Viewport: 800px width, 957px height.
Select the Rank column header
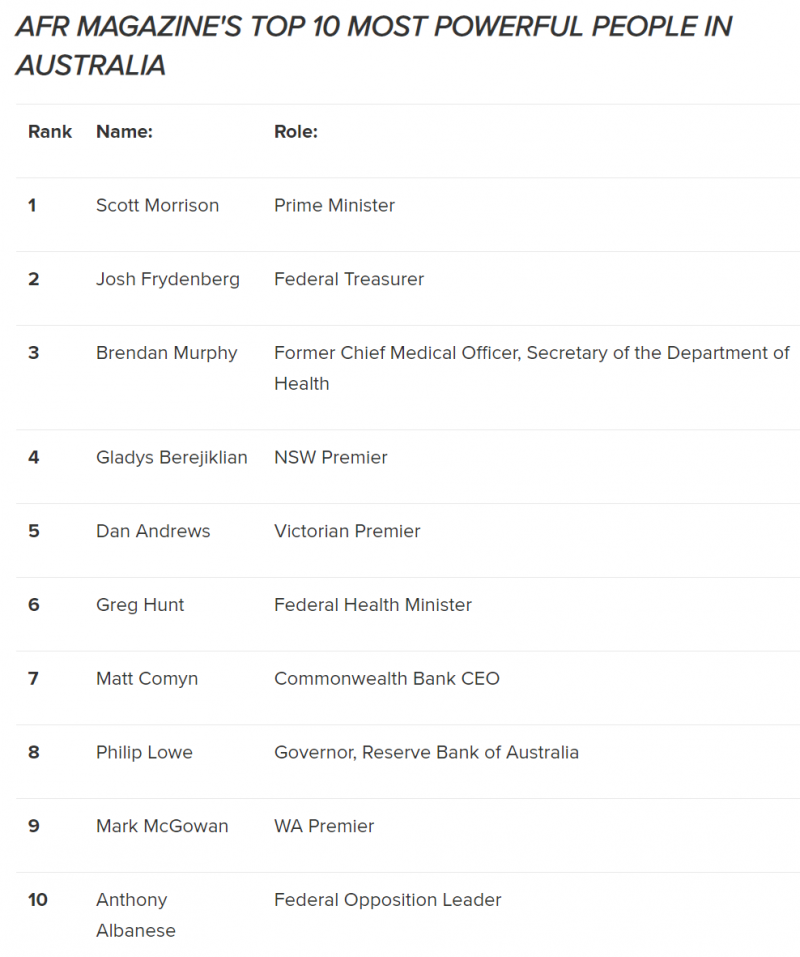pos(50,132)
